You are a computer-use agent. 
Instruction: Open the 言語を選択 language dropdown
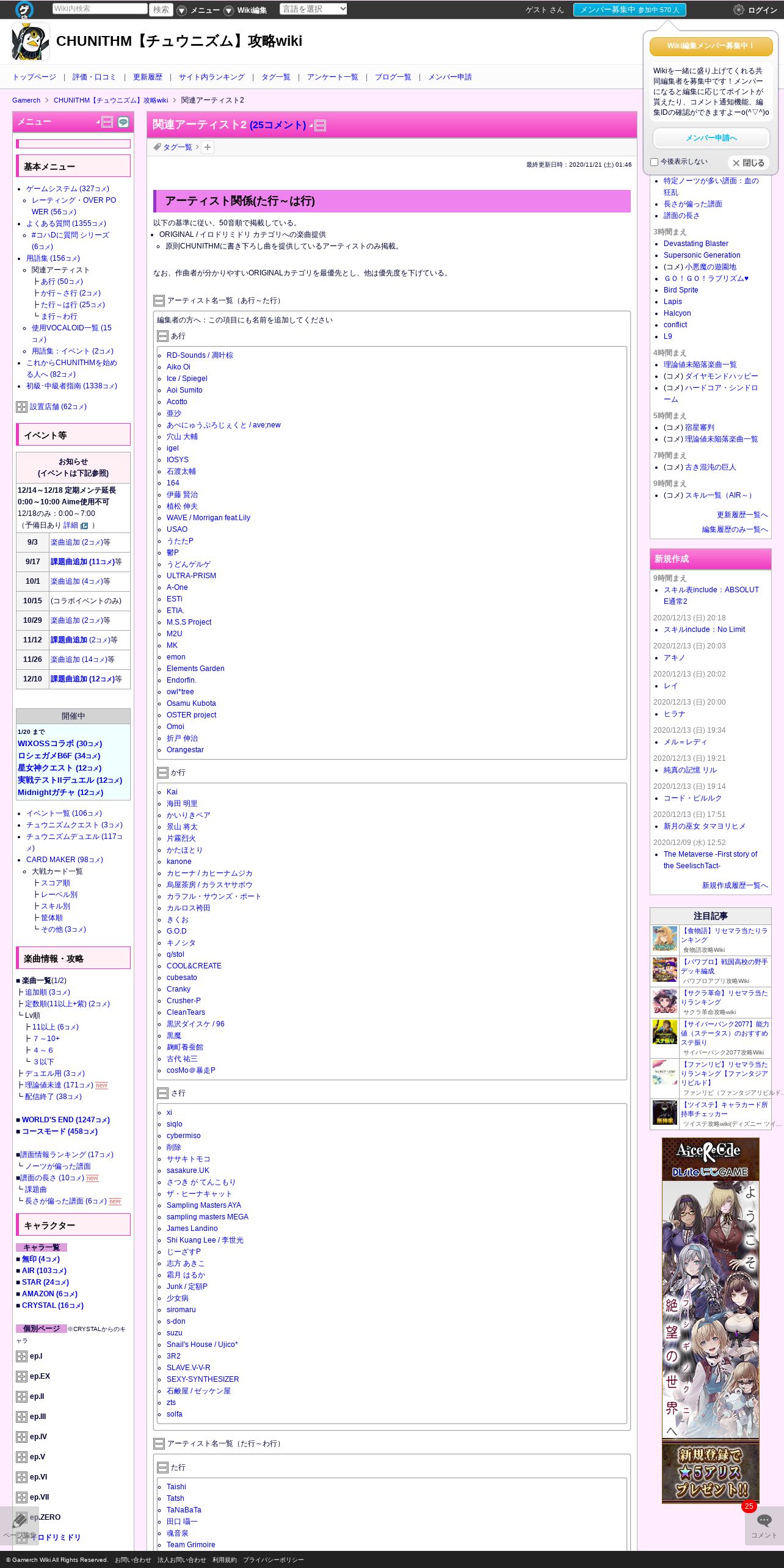coord(313,9)
